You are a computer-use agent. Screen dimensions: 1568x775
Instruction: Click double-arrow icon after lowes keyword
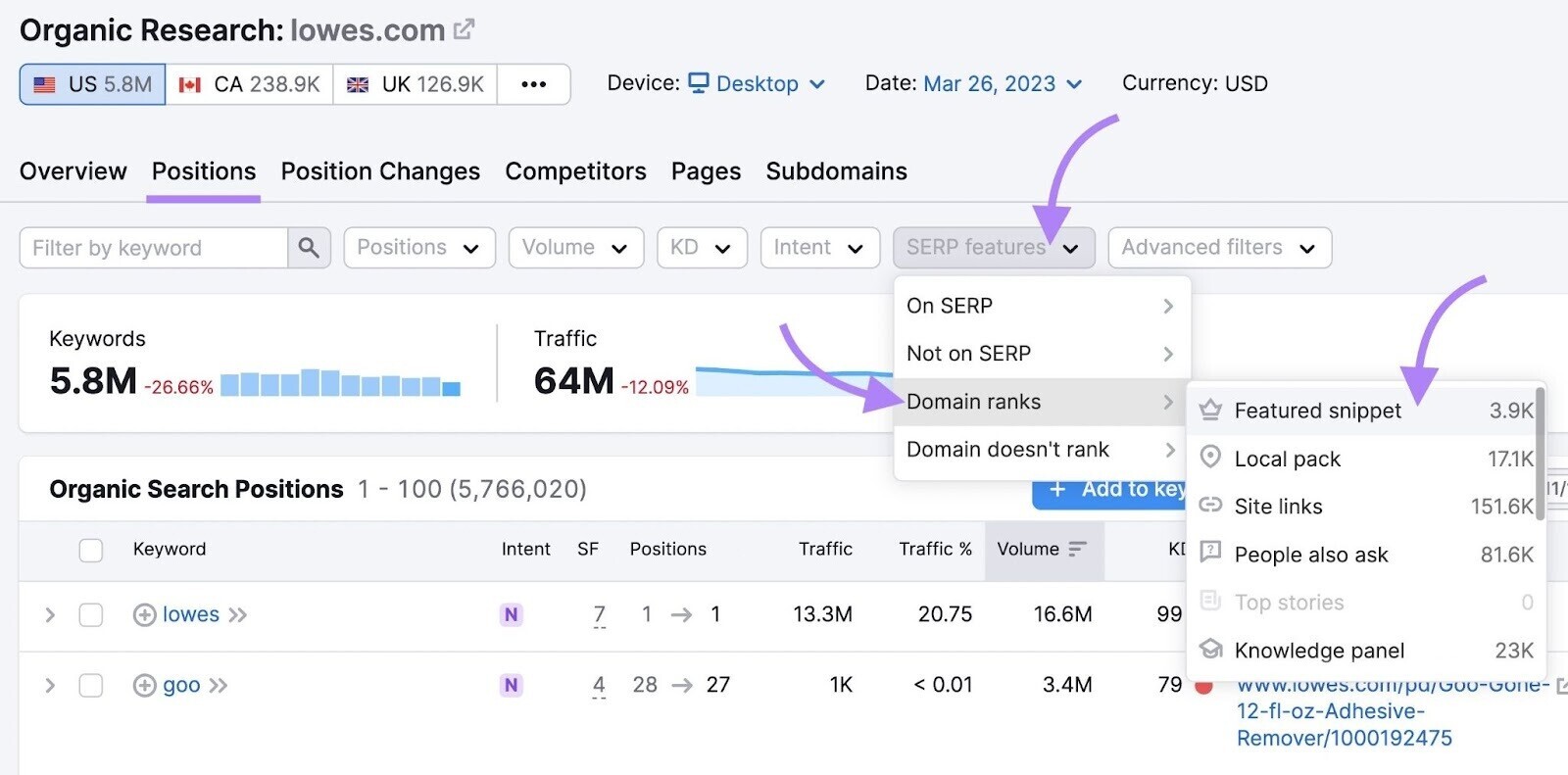tap(237, 615)
